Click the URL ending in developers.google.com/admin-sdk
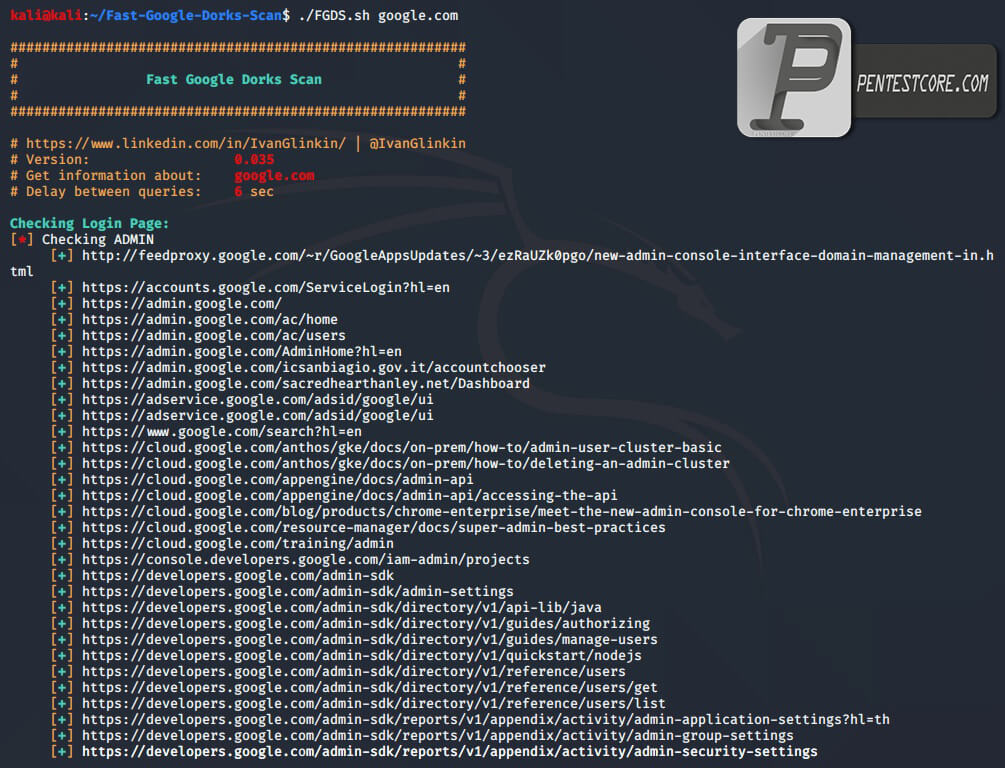1005x768 pixels. pos(238,576)
